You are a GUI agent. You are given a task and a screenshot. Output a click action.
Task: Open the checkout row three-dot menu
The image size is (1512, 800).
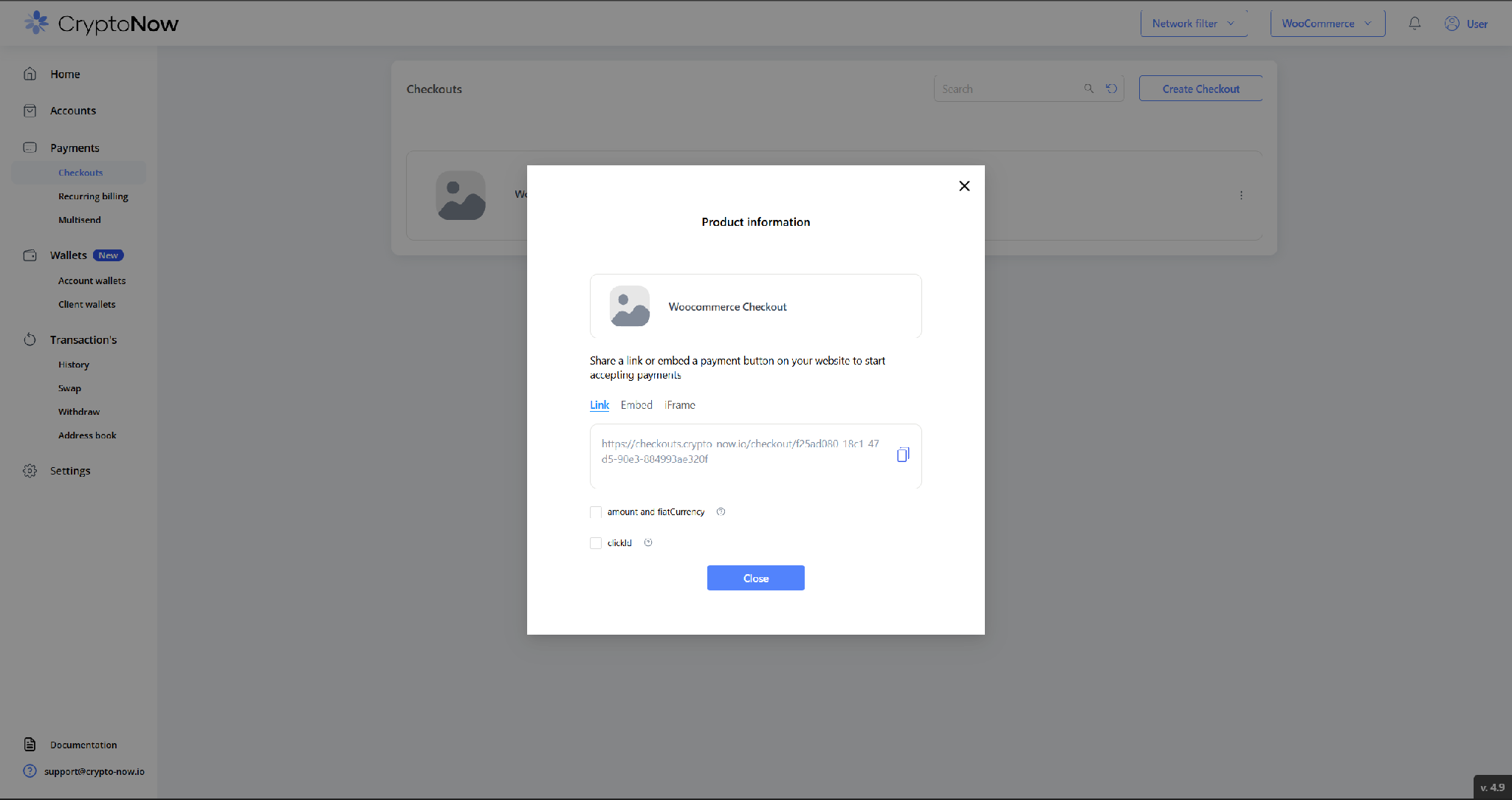coord(1241,196)
